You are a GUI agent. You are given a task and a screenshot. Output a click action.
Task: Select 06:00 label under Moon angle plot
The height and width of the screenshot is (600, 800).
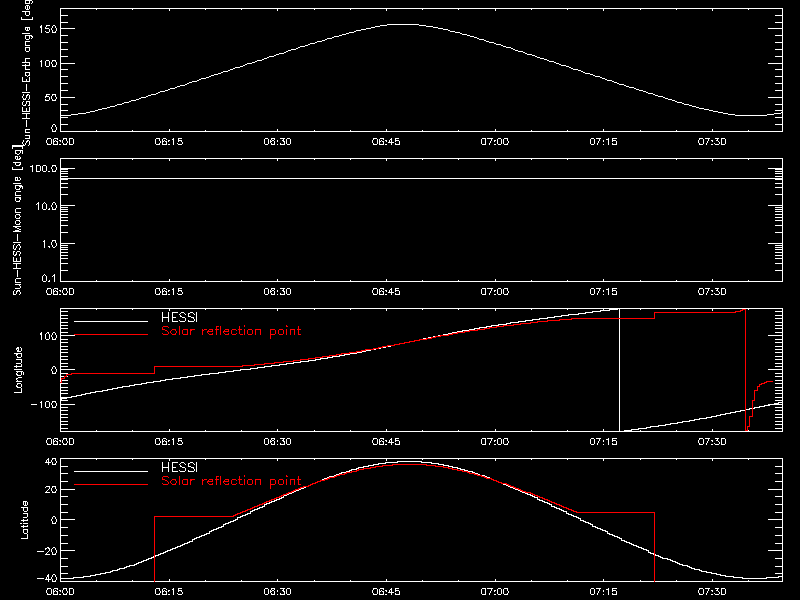pos(60,291)
